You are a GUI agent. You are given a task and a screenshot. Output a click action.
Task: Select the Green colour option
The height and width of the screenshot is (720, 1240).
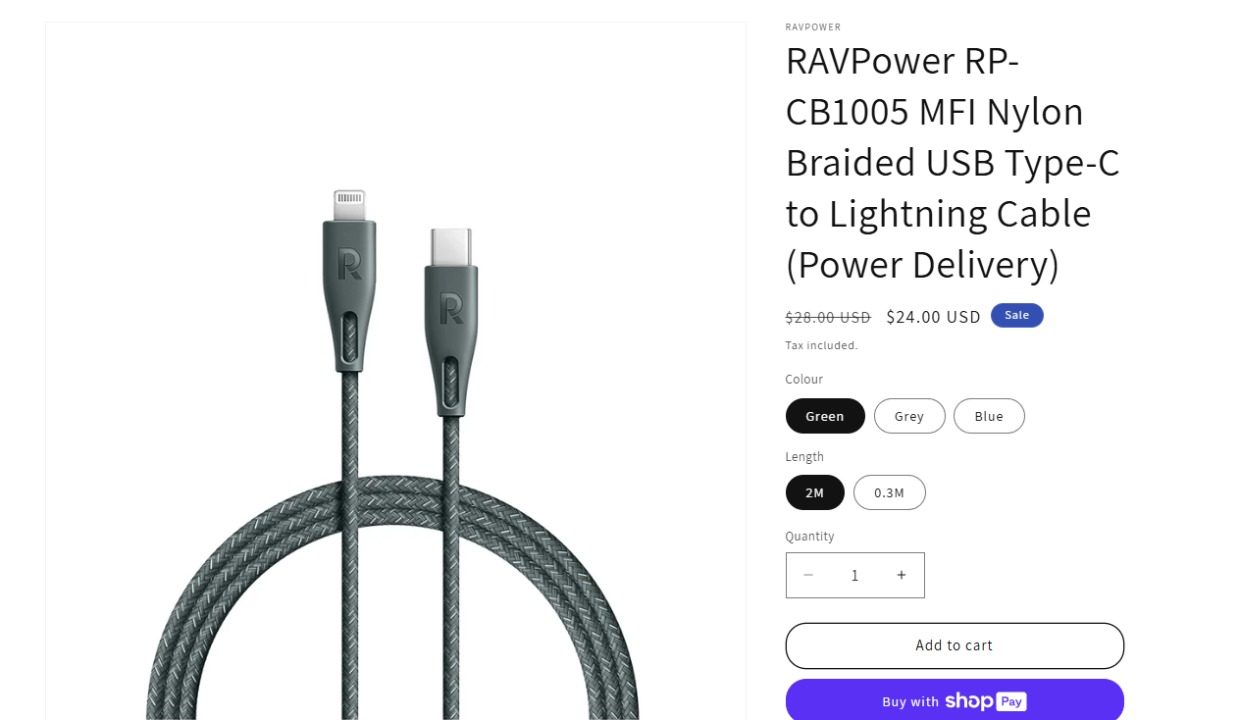tap(825, 416)
